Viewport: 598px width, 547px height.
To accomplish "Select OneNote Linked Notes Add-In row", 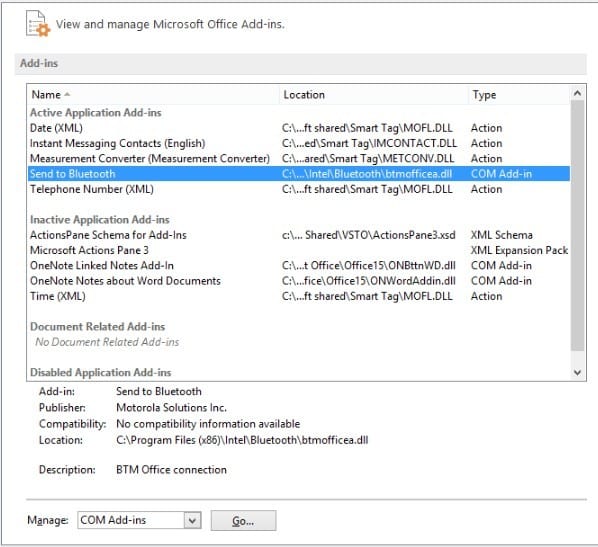I will [x=299, y=265].
